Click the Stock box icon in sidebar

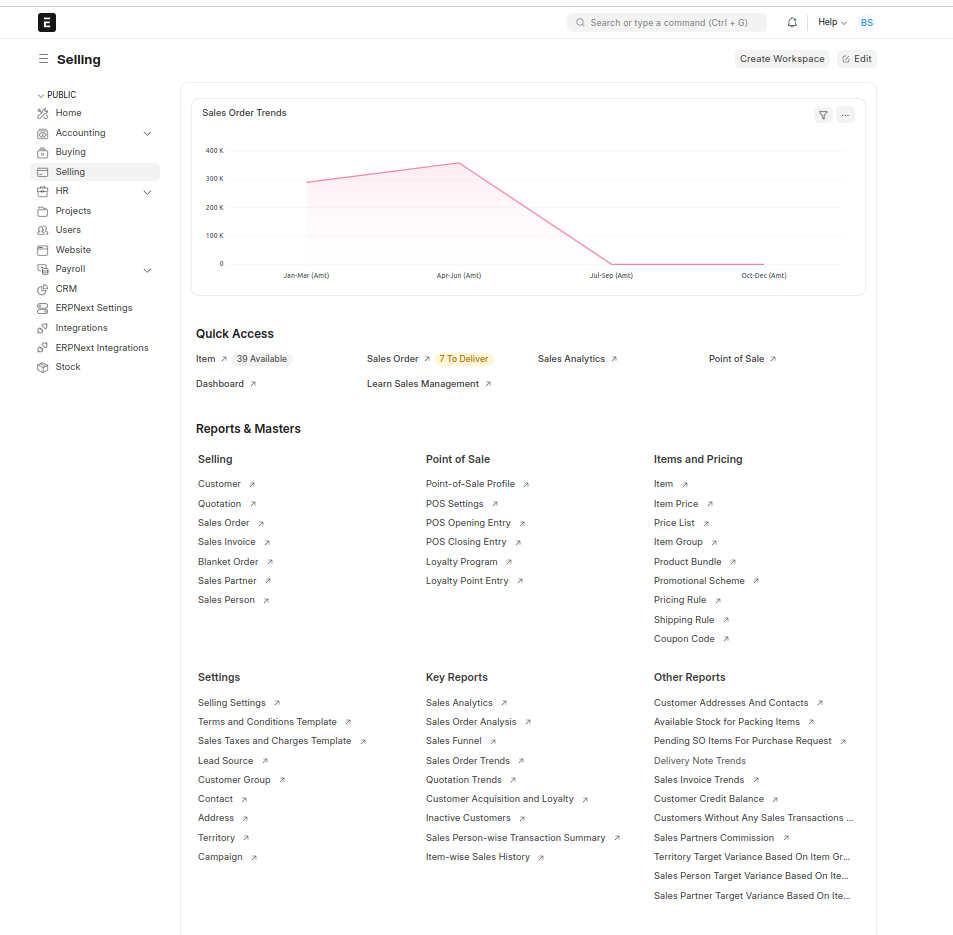(x=42, y=367)
